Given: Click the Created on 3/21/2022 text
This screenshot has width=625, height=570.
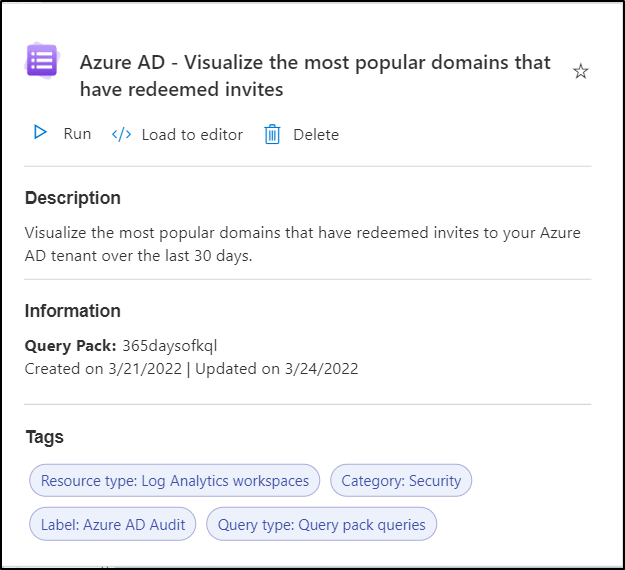Looking at the screenshot, I should click(103, 369).
